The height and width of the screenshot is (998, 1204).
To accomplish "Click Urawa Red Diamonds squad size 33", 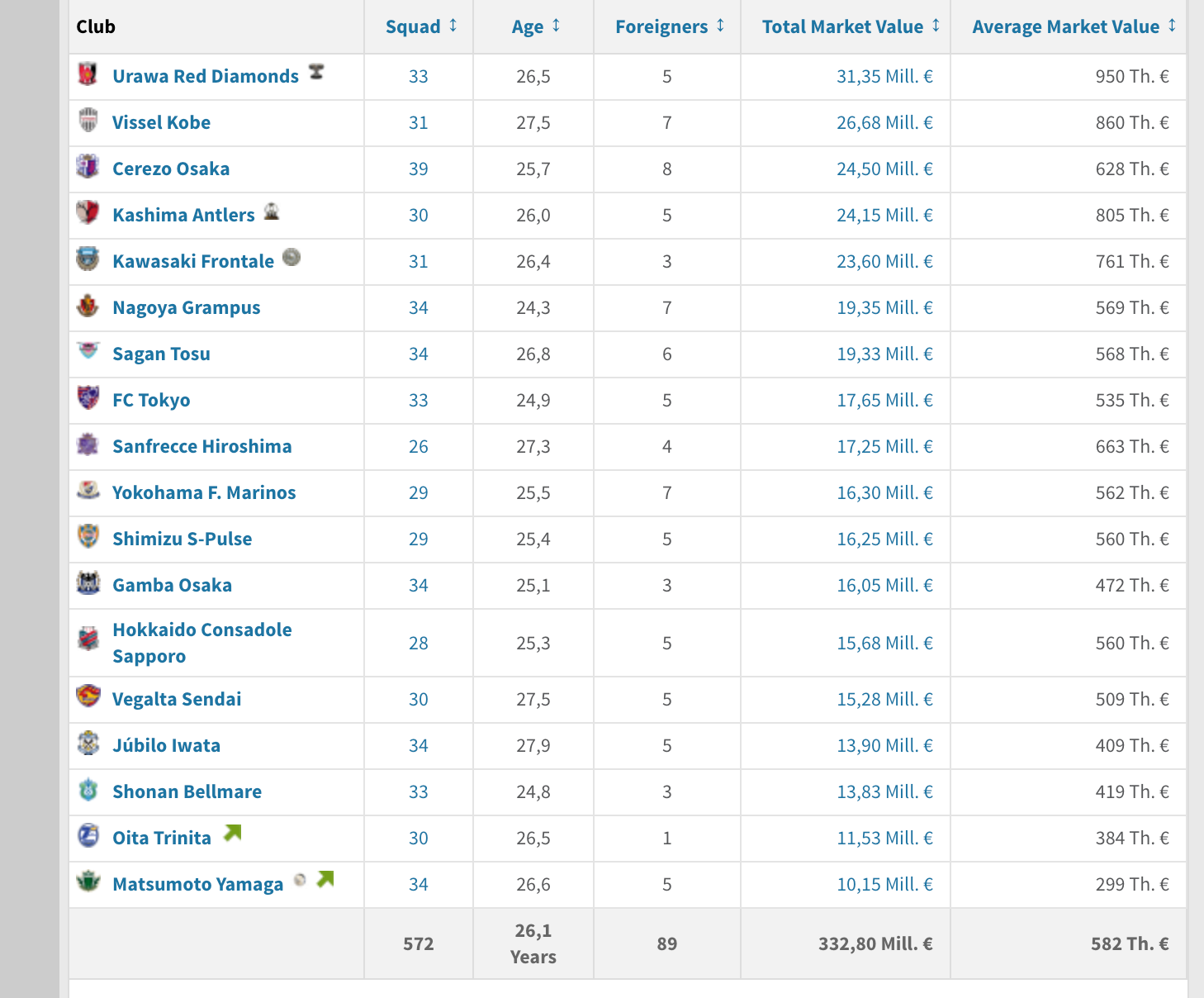I will click(419, 76).
